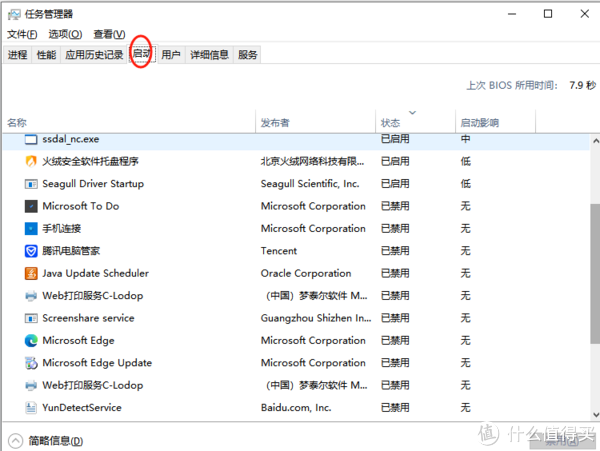Switch to the 性能 tab

pos(46,55)
